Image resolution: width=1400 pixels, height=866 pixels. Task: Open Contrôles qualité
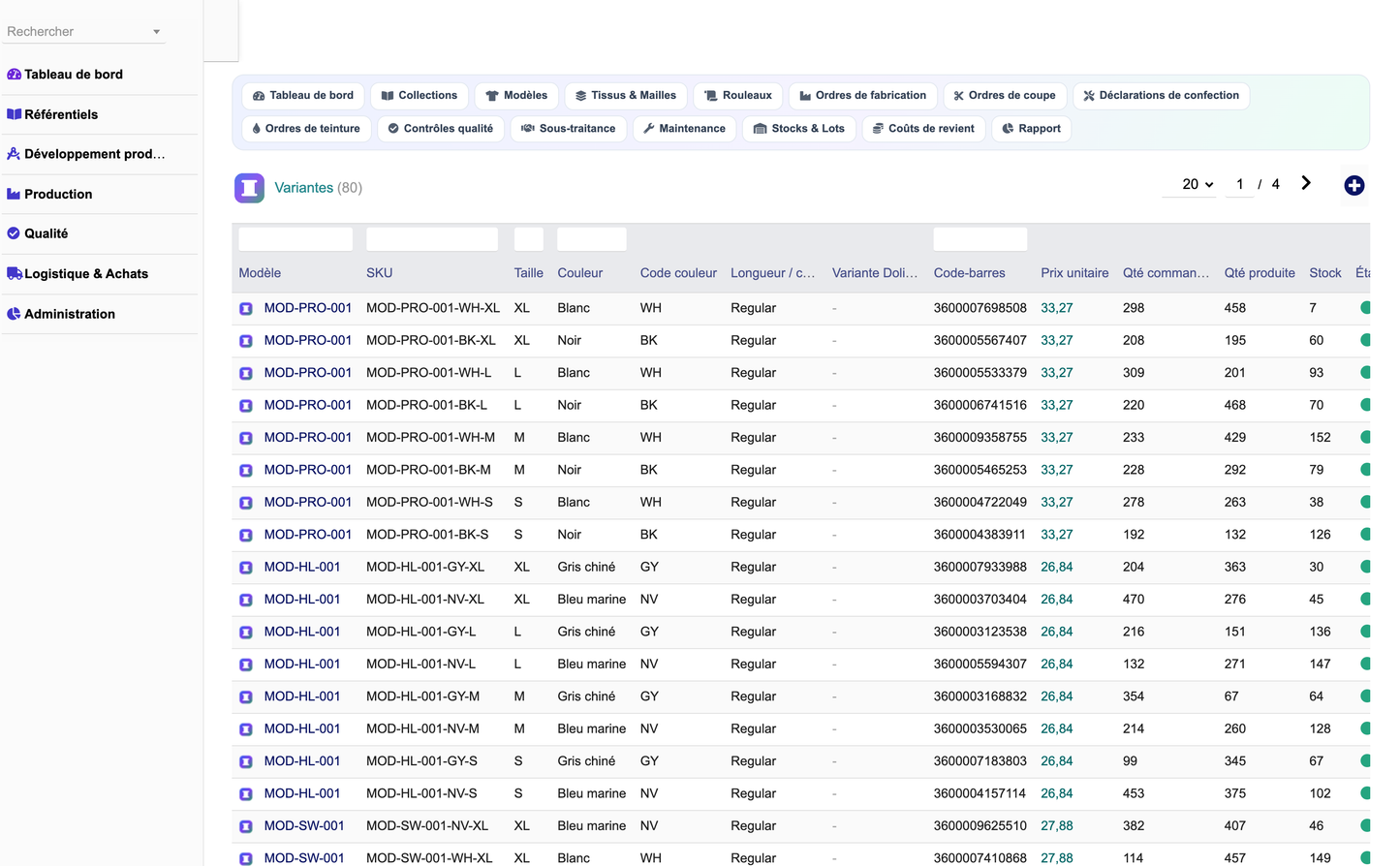(441, 129)
